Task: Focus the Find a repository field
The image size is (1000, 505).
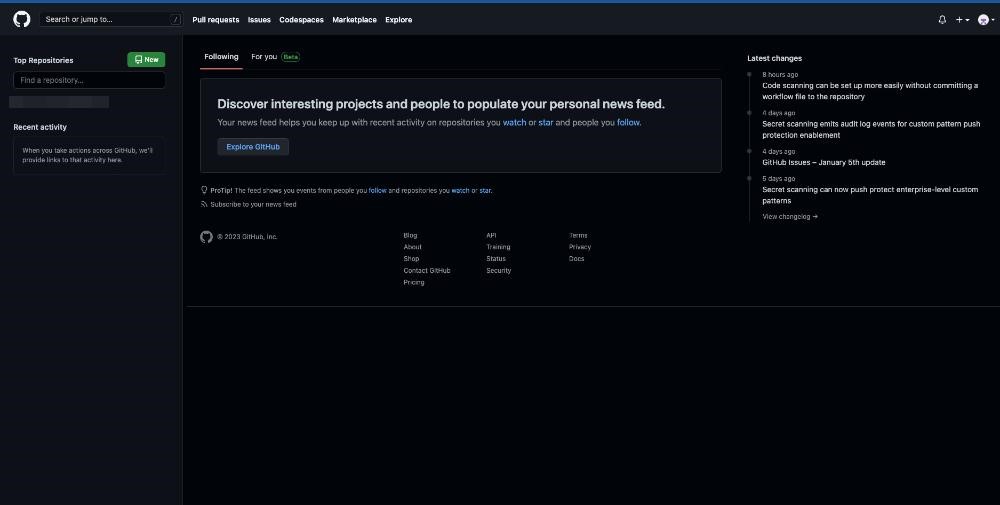Action: pyautogui.click(x=89, y=80)
